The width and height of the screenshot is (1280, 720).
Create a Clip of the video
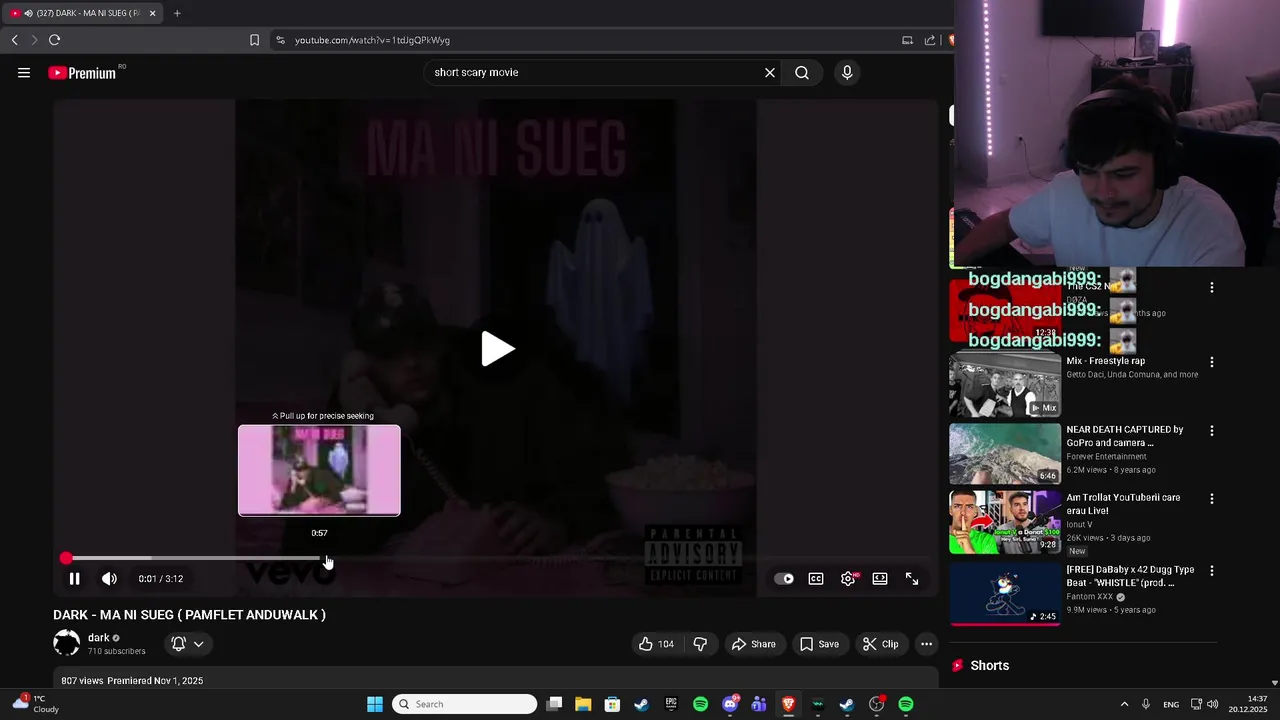click(x=880, y=644)
